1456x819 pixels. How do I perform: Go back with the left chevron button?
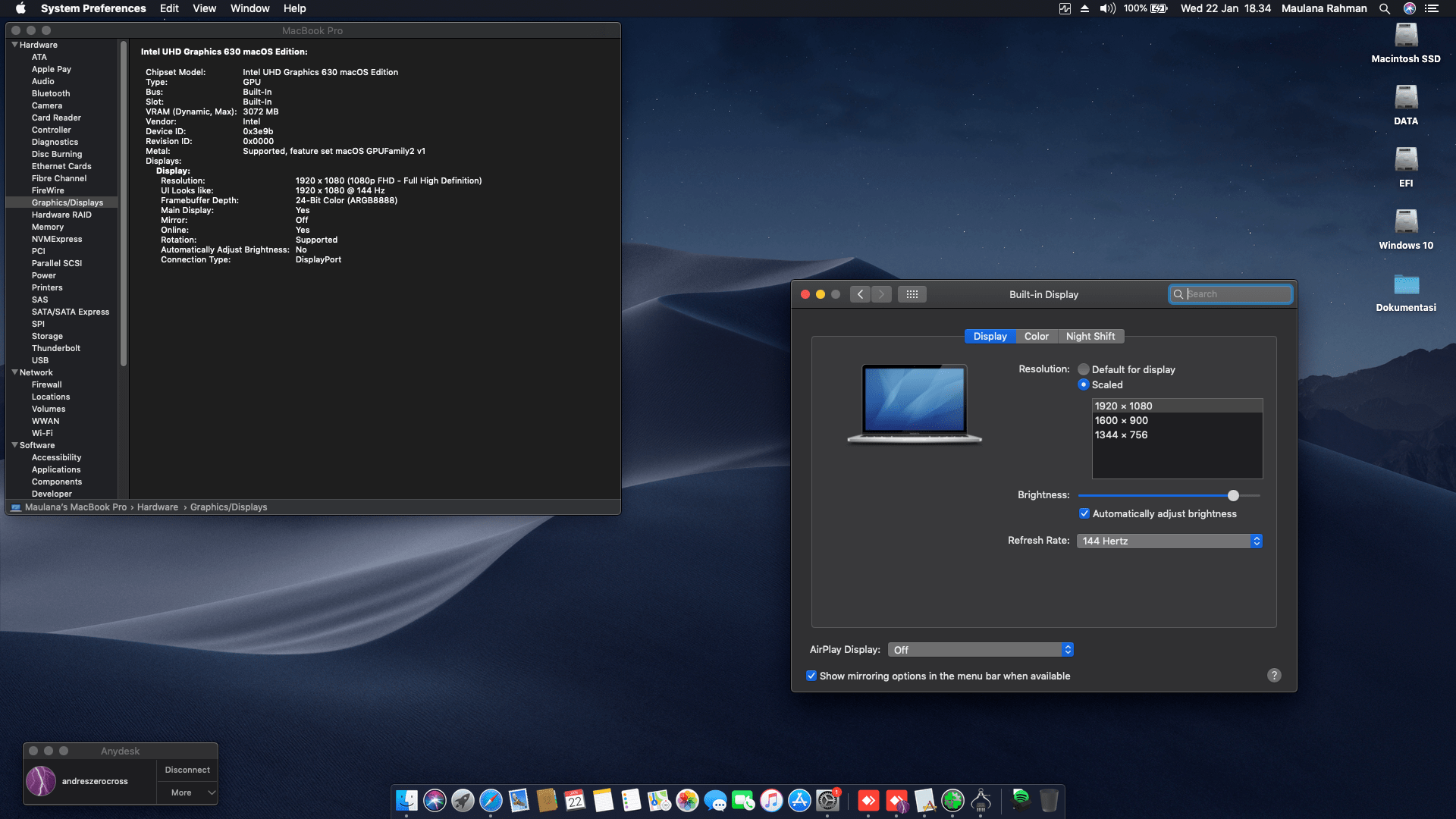(x=860, y=294)
